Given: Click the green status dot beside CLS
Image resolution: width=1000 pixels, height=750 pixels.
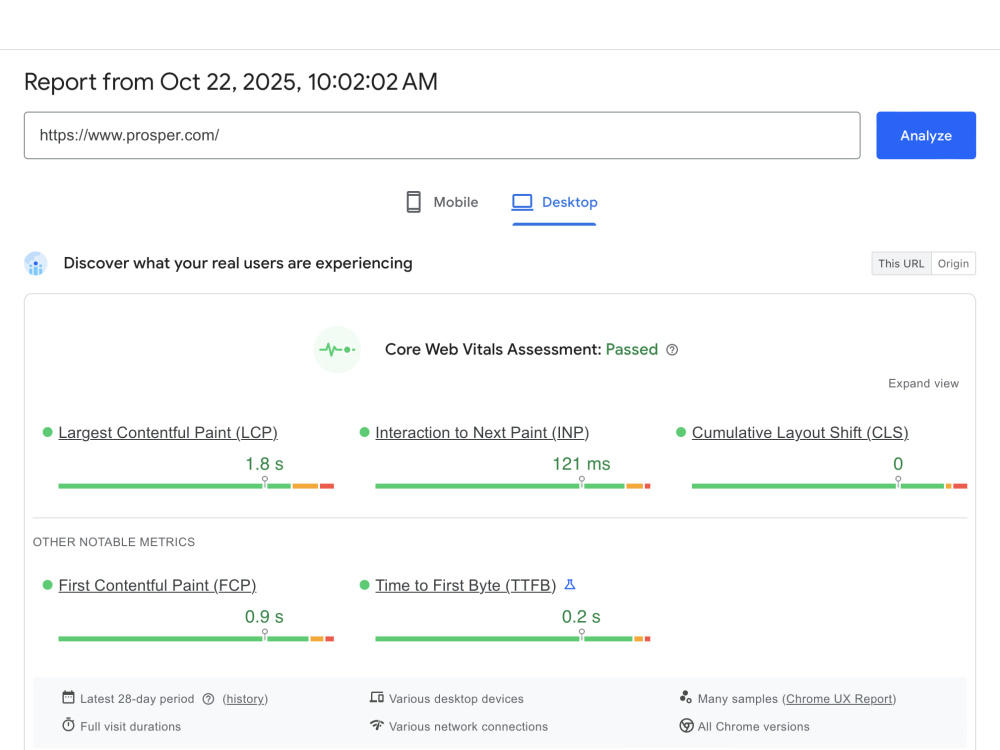Looking at the screenshot, I should click(x=680, y=432).
